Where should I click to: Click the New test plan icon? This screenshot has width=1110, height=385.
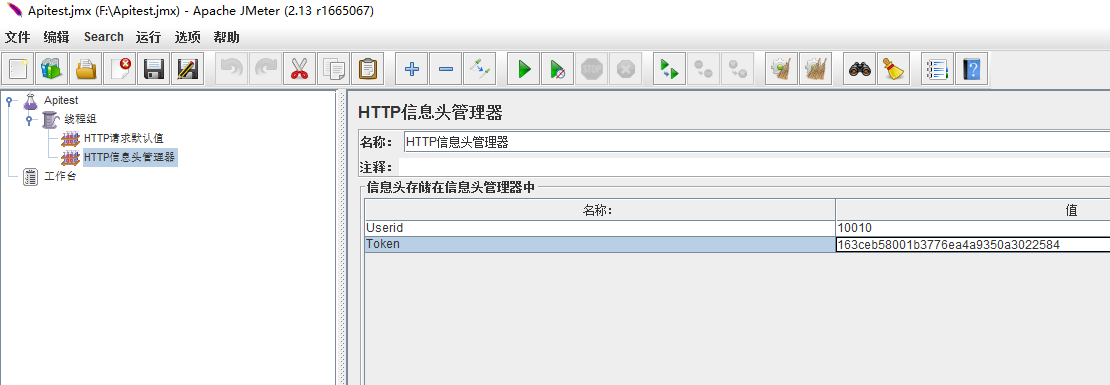tap(18, 69)
